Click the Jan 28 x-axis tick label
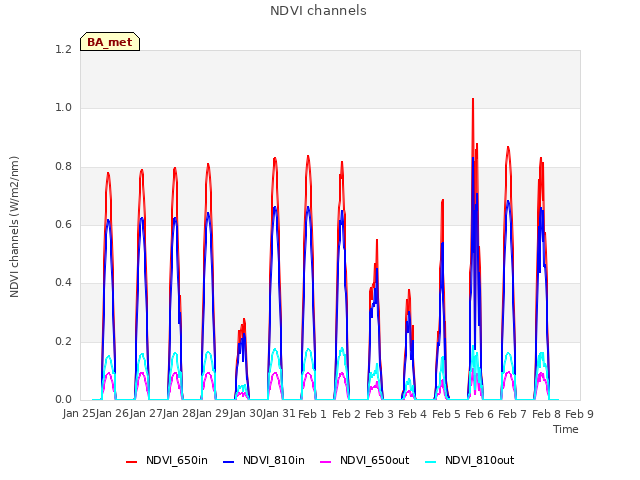This screenshot has width=640, height=480. (x=179, y=413)
